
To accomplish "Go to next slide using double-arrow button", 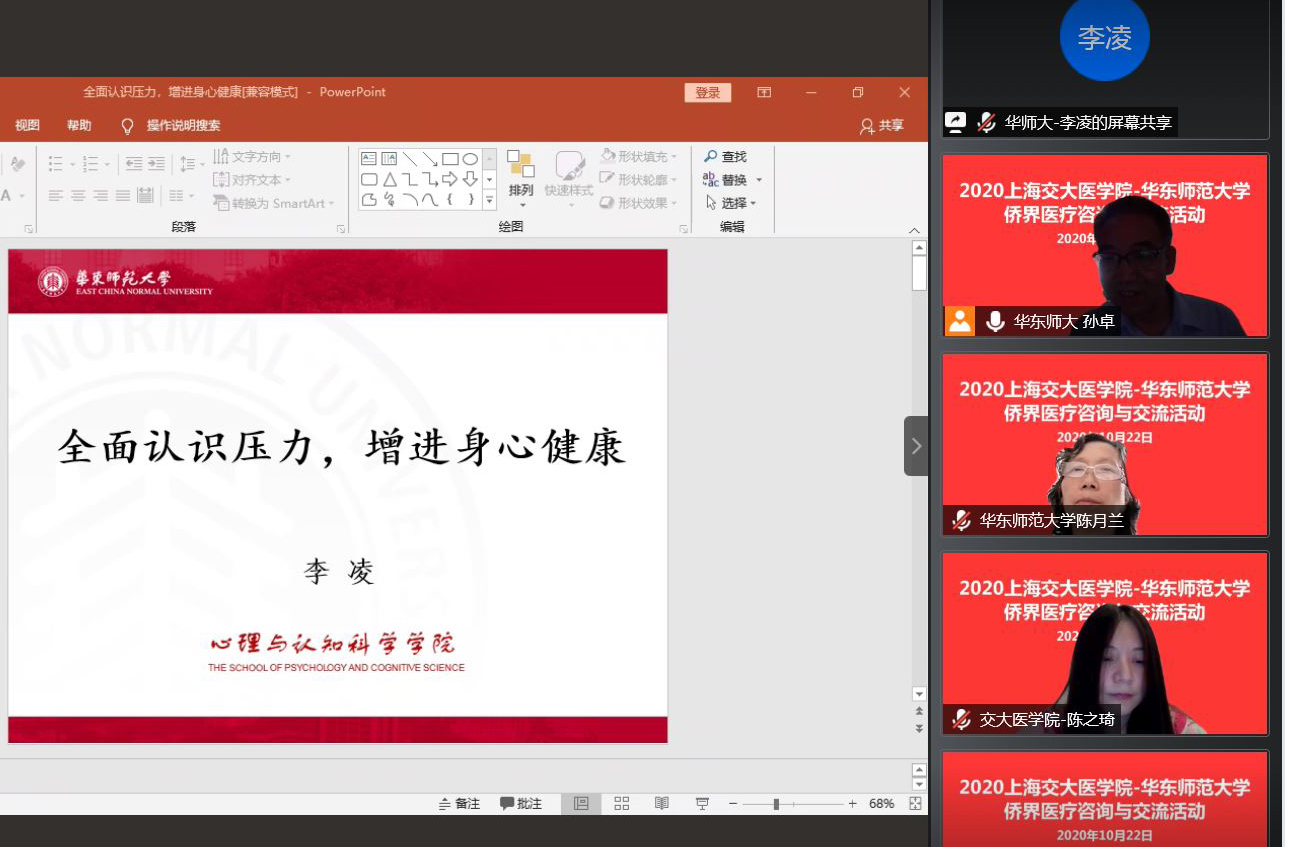I will point(919,728).
